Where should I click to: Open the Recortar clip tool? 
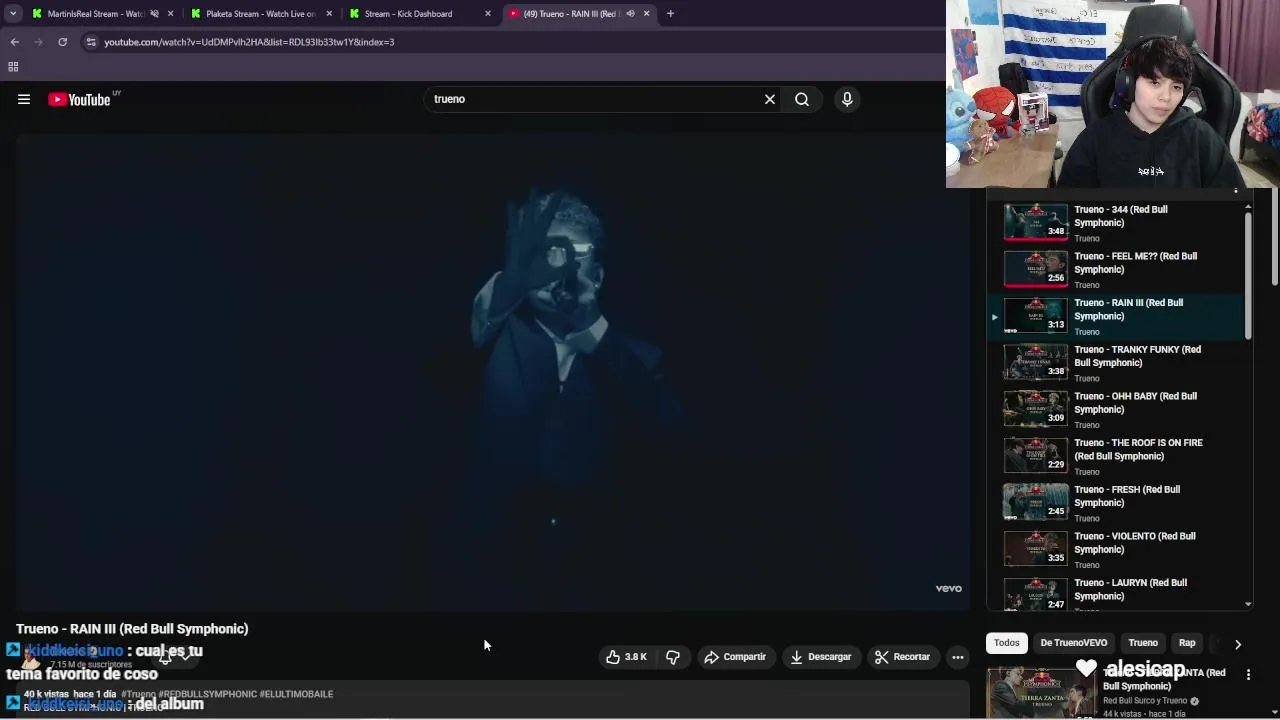(x=902, y=657)
